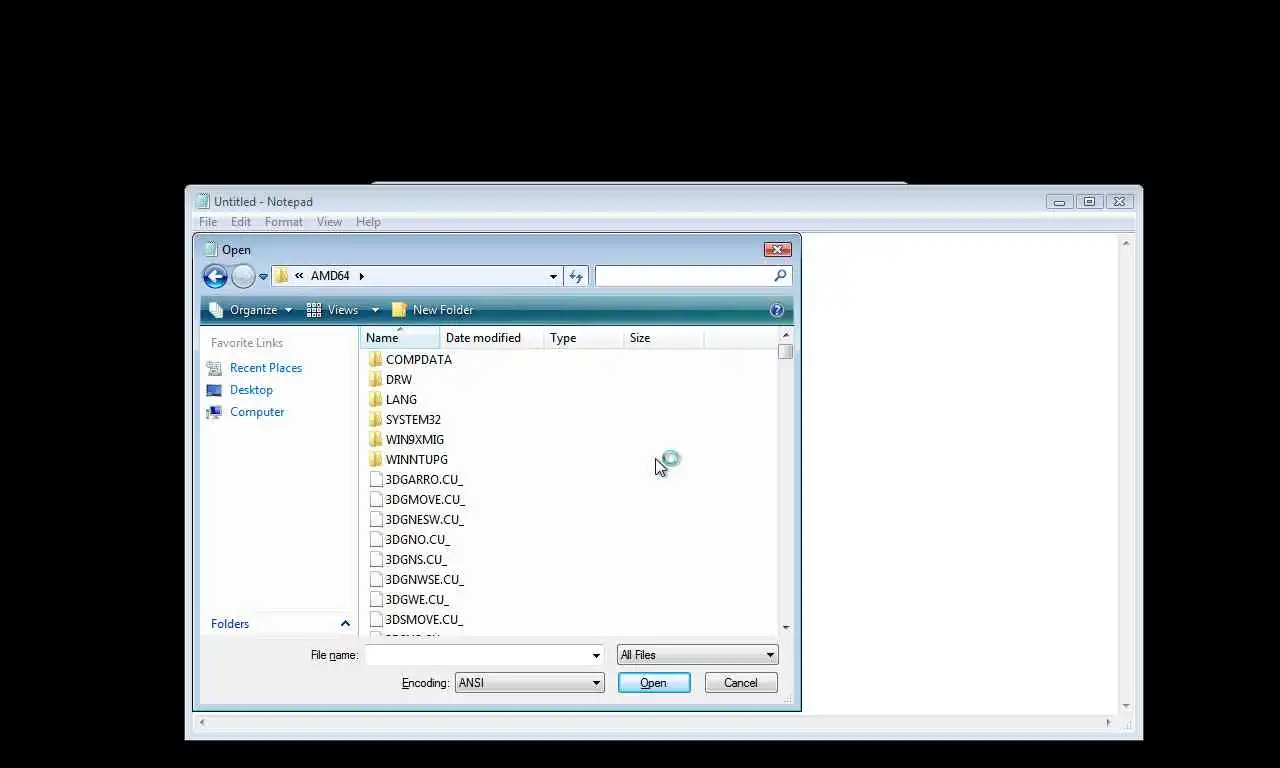Expand the Views dropdown arrow
This screenshot has width=1280, height=768.
point(375,310)
